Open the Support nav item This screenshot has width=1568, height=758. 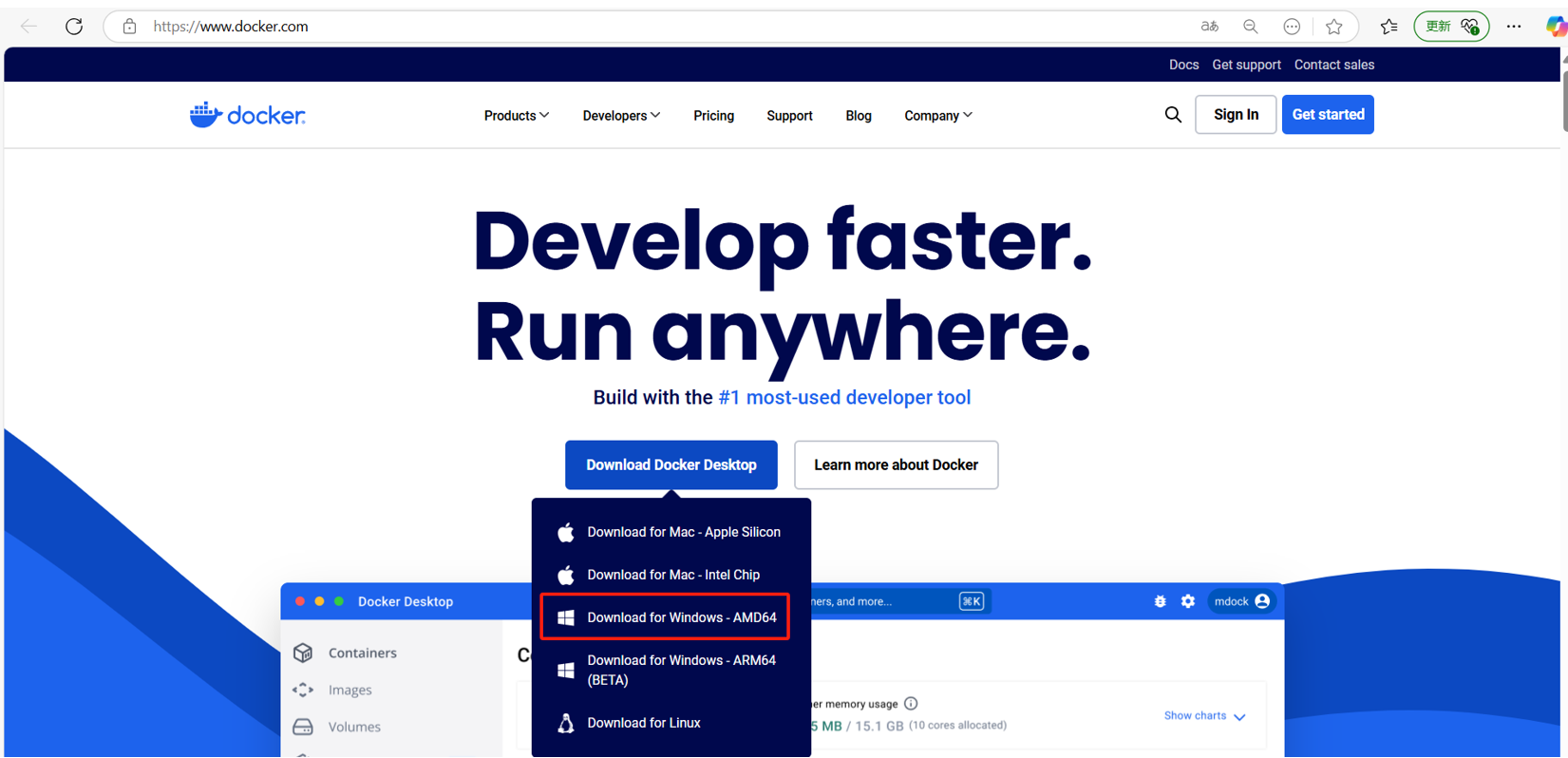tap(789, 116)
